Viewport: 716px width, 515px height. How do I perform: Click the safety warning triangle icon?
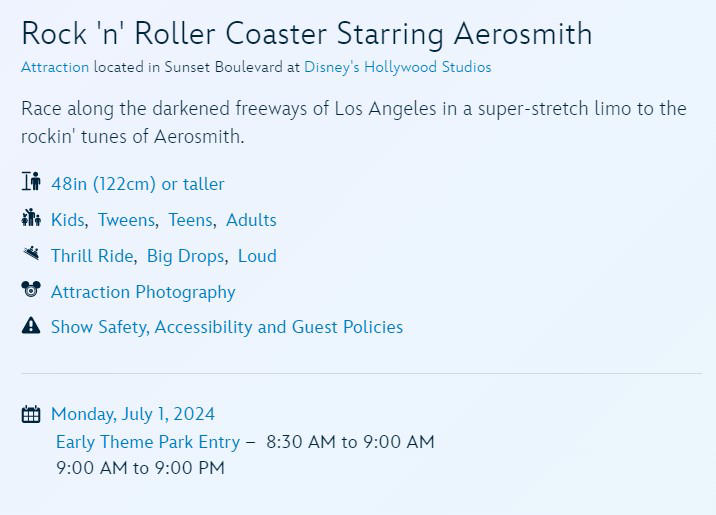31,325
